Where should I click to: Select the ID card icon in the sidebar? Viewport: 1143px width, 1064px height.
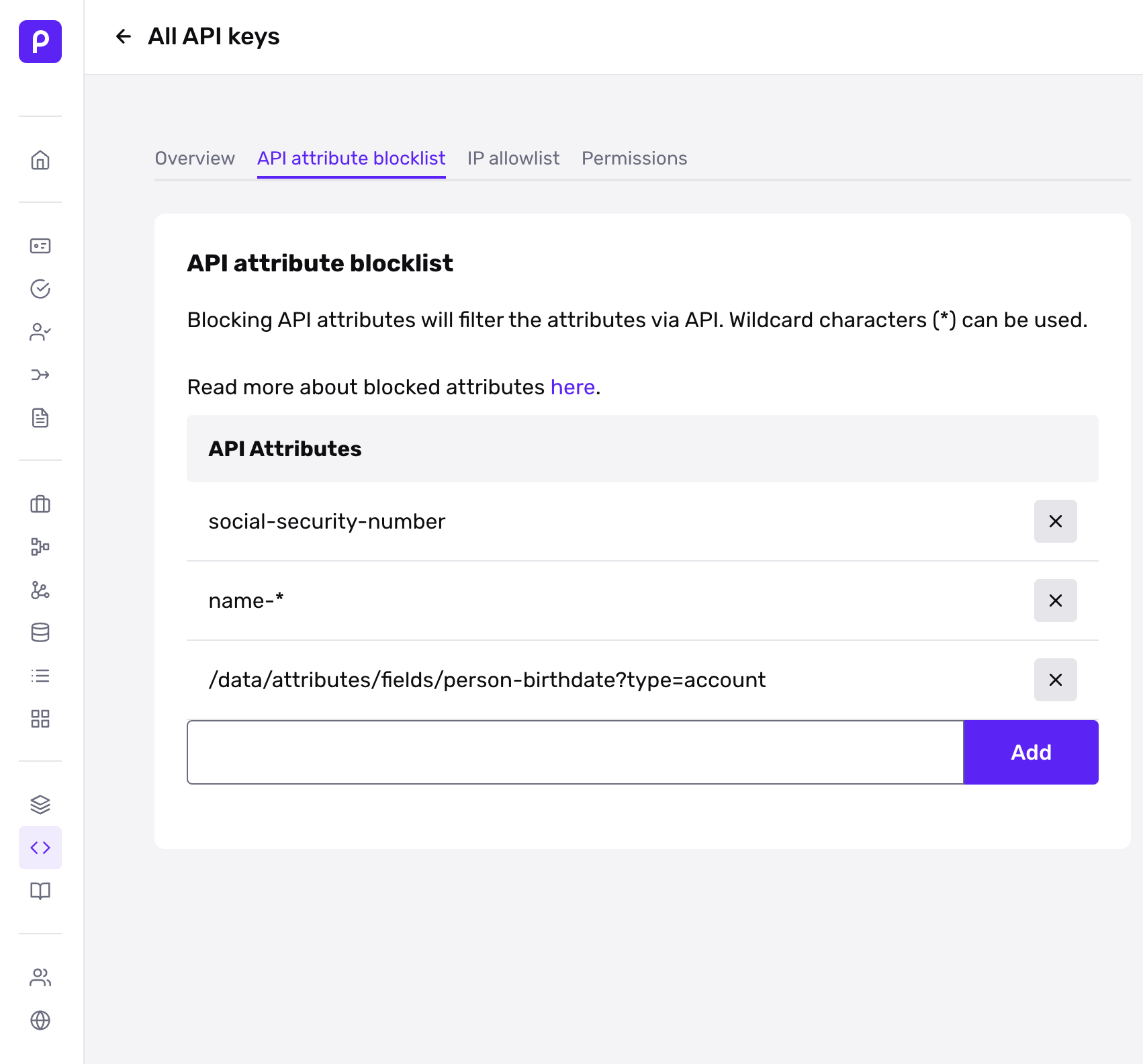click(40, 245)
